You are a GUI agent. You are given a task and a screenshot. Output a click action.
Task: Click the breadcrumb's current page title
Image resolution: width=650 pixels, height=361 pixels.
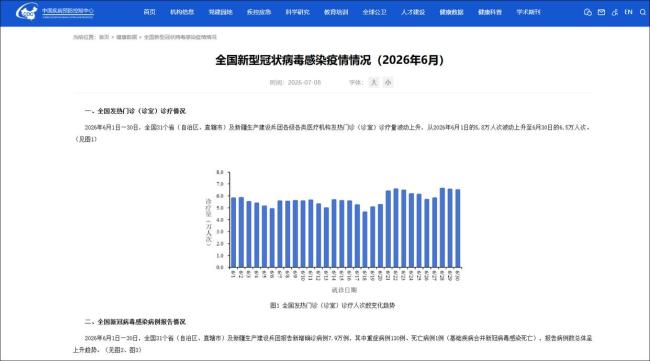180,37
